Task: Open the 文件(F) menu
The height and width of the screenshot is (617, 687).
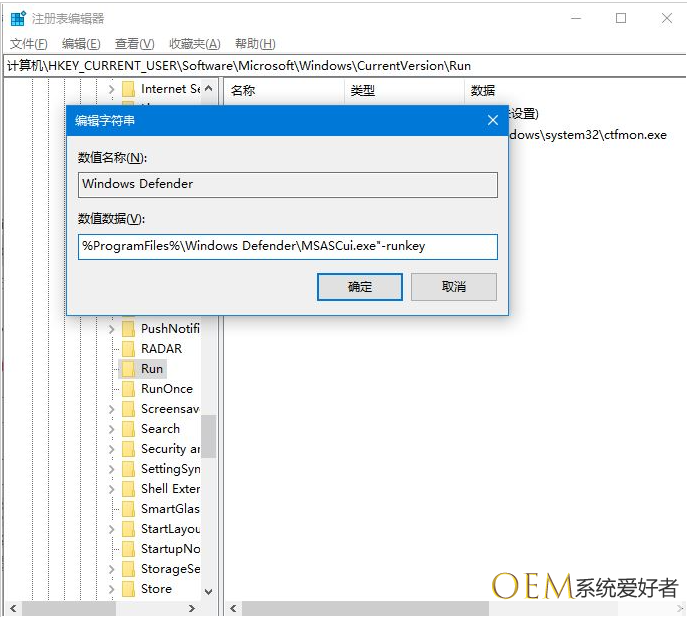Action: click(x=28, y=44)
